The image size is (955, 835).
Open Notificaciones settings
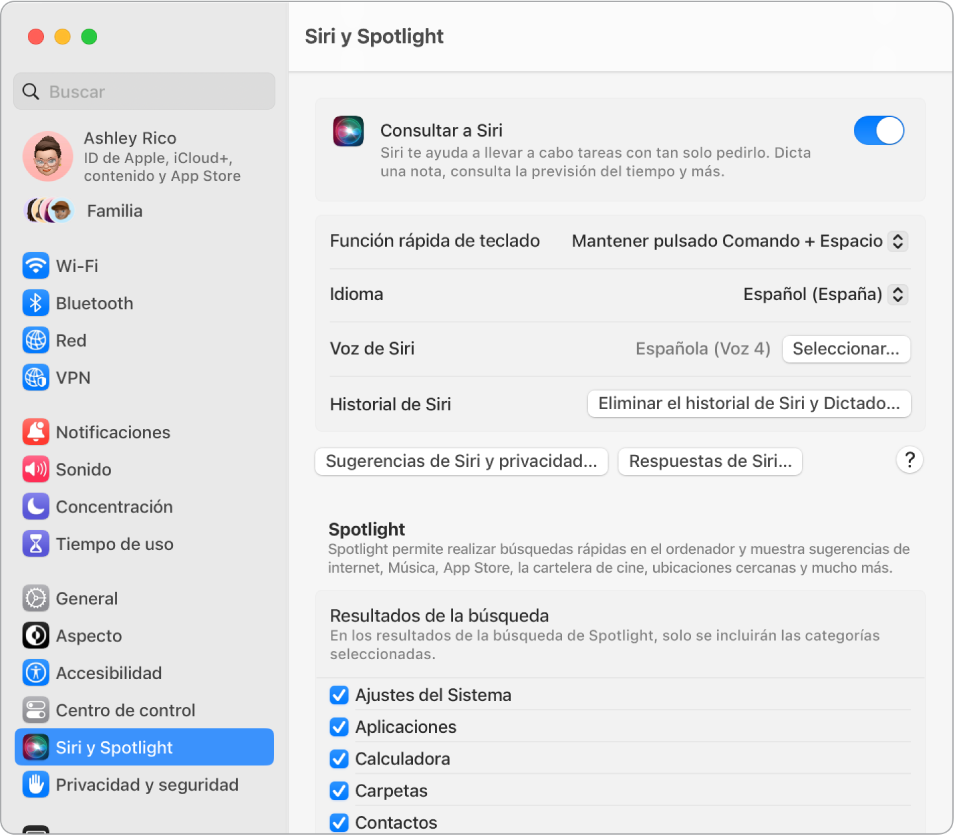click(110, 432)
